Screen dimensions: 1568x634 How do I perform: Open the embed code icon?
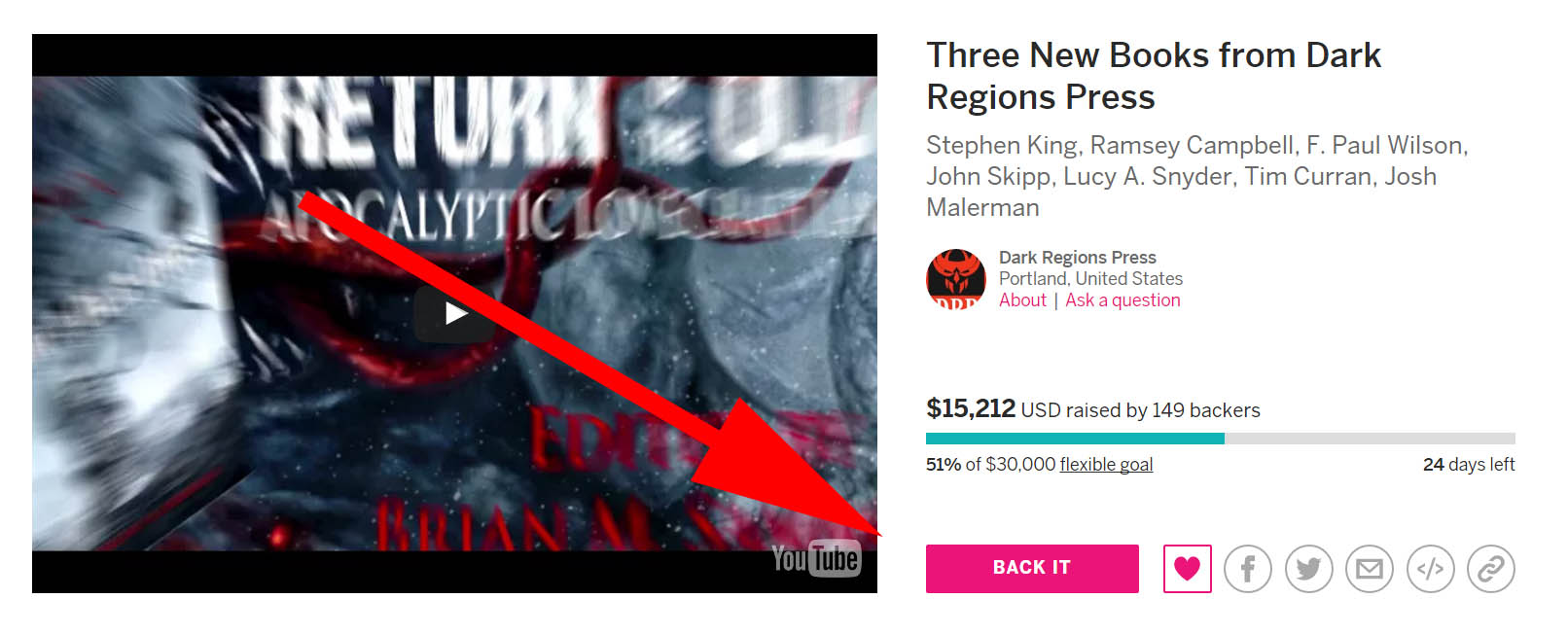pyautogui.click(x=1430, y=569)
